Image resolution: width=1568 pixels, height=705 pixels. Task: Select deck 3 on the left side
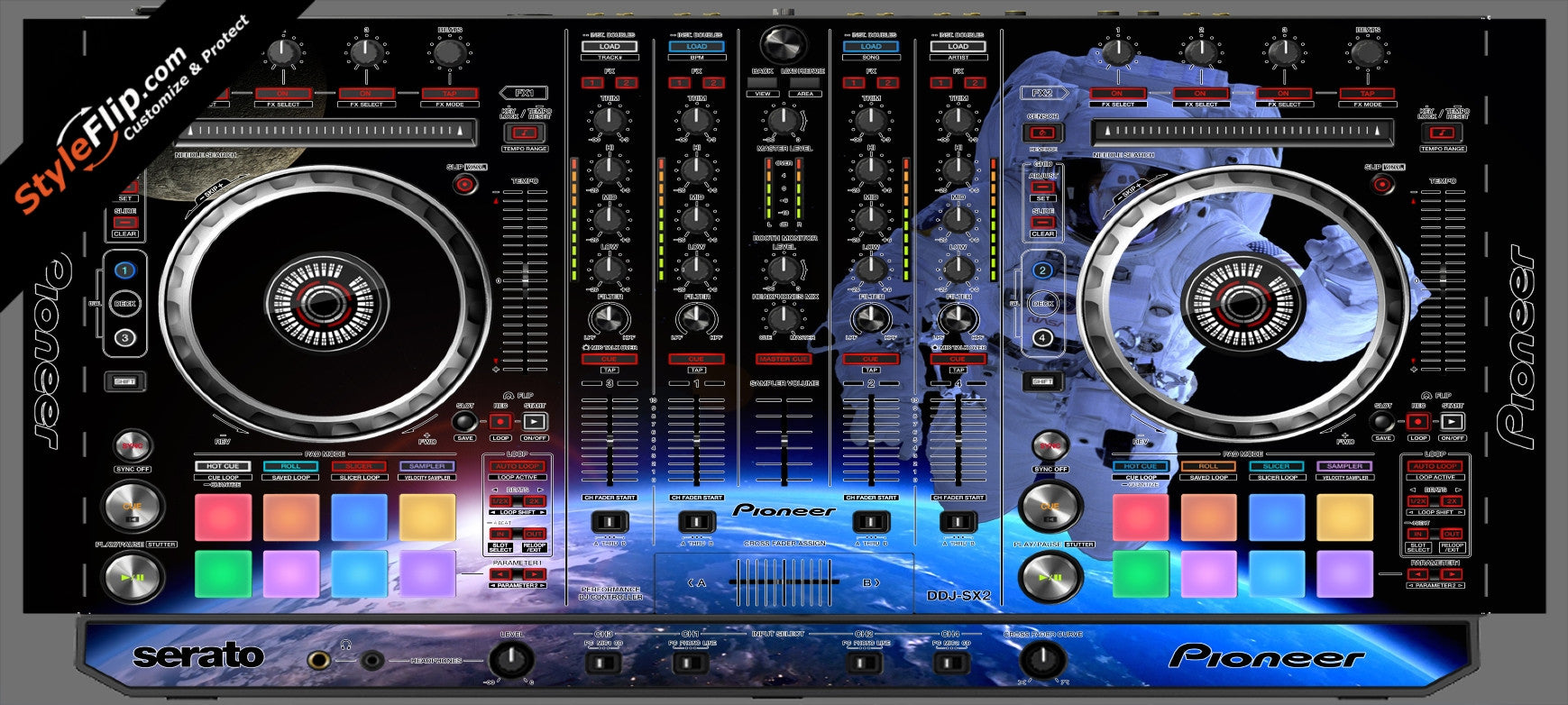coord(125,338)
